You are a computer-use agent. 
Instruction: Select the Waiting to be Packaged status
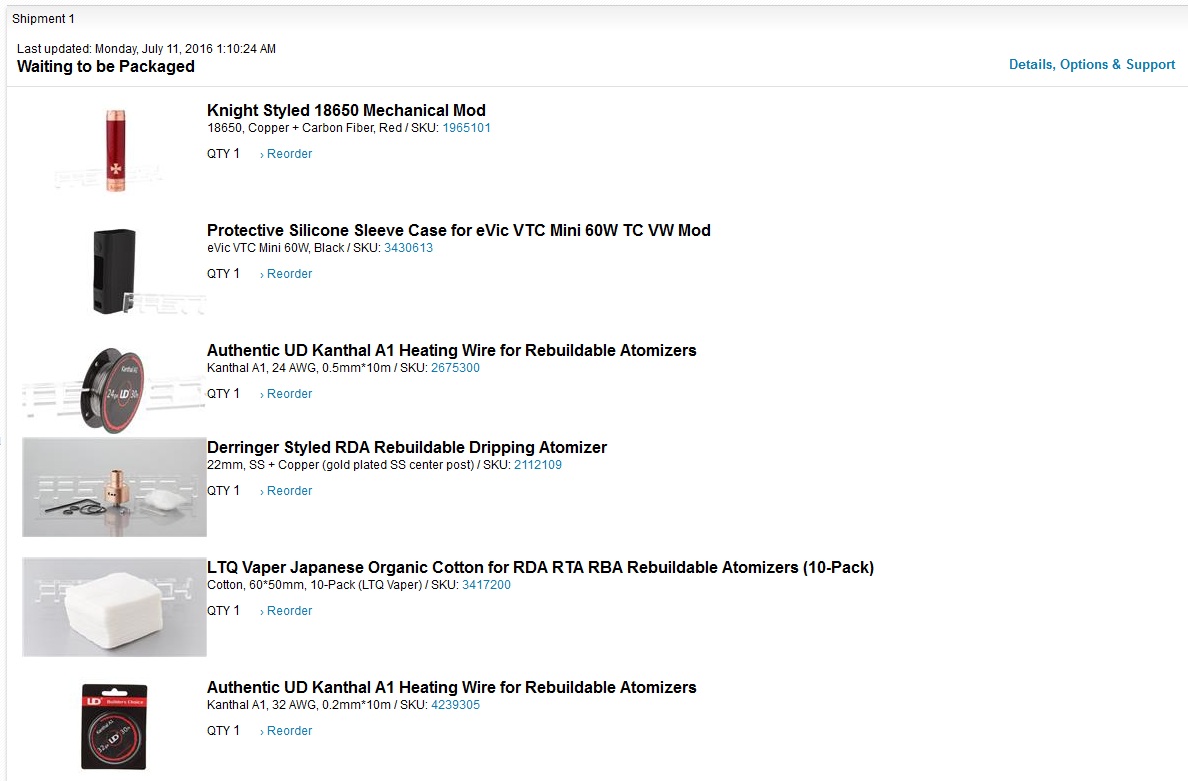coord(106,67)
